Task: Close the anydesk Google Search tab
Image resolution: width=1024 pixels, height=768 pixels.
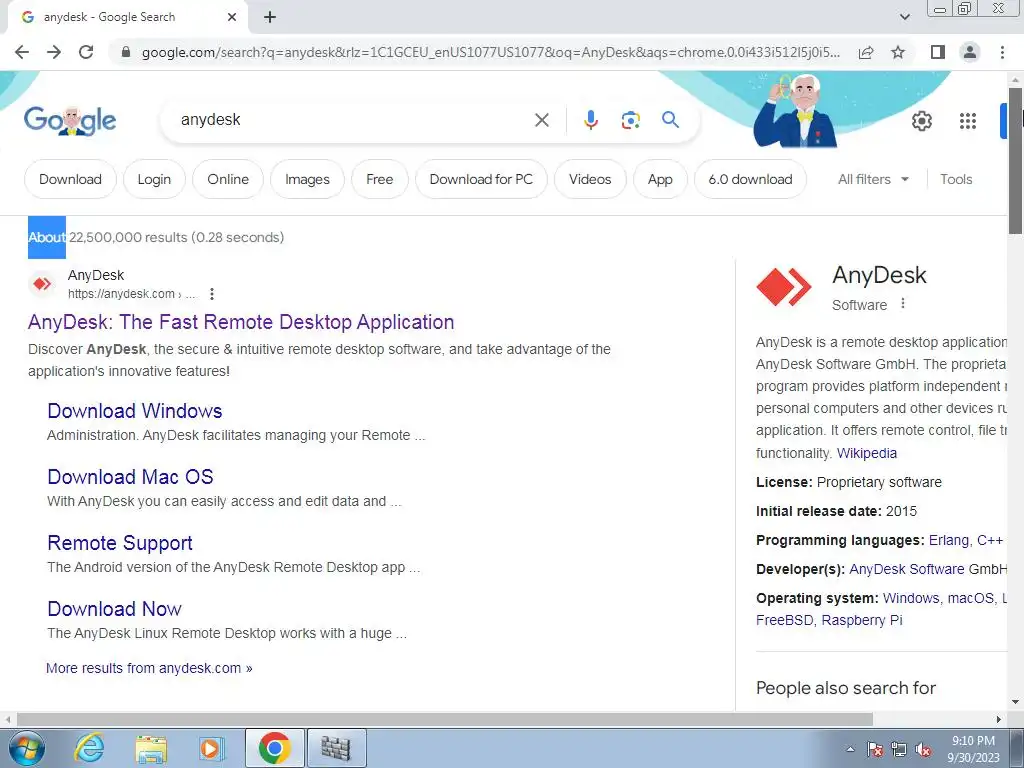Action: 232,17
